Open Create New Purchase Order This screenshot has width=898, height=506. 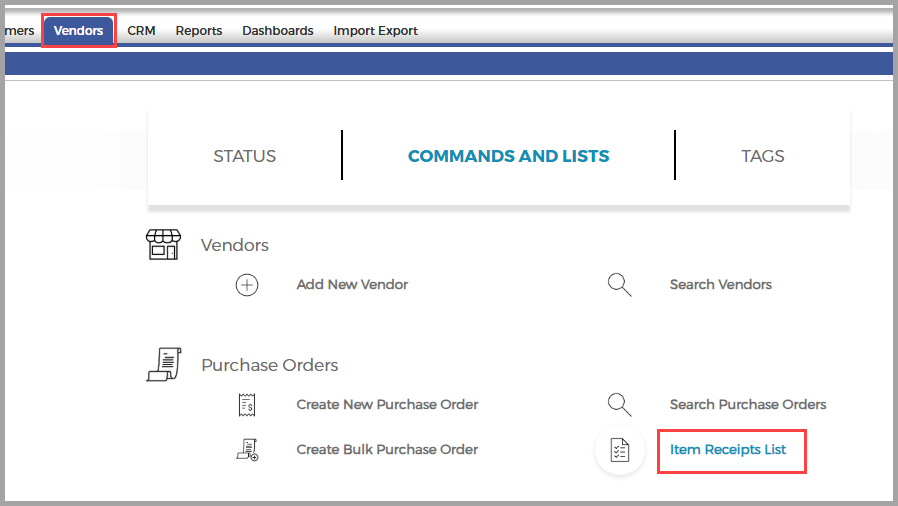[x=387, y=405]
